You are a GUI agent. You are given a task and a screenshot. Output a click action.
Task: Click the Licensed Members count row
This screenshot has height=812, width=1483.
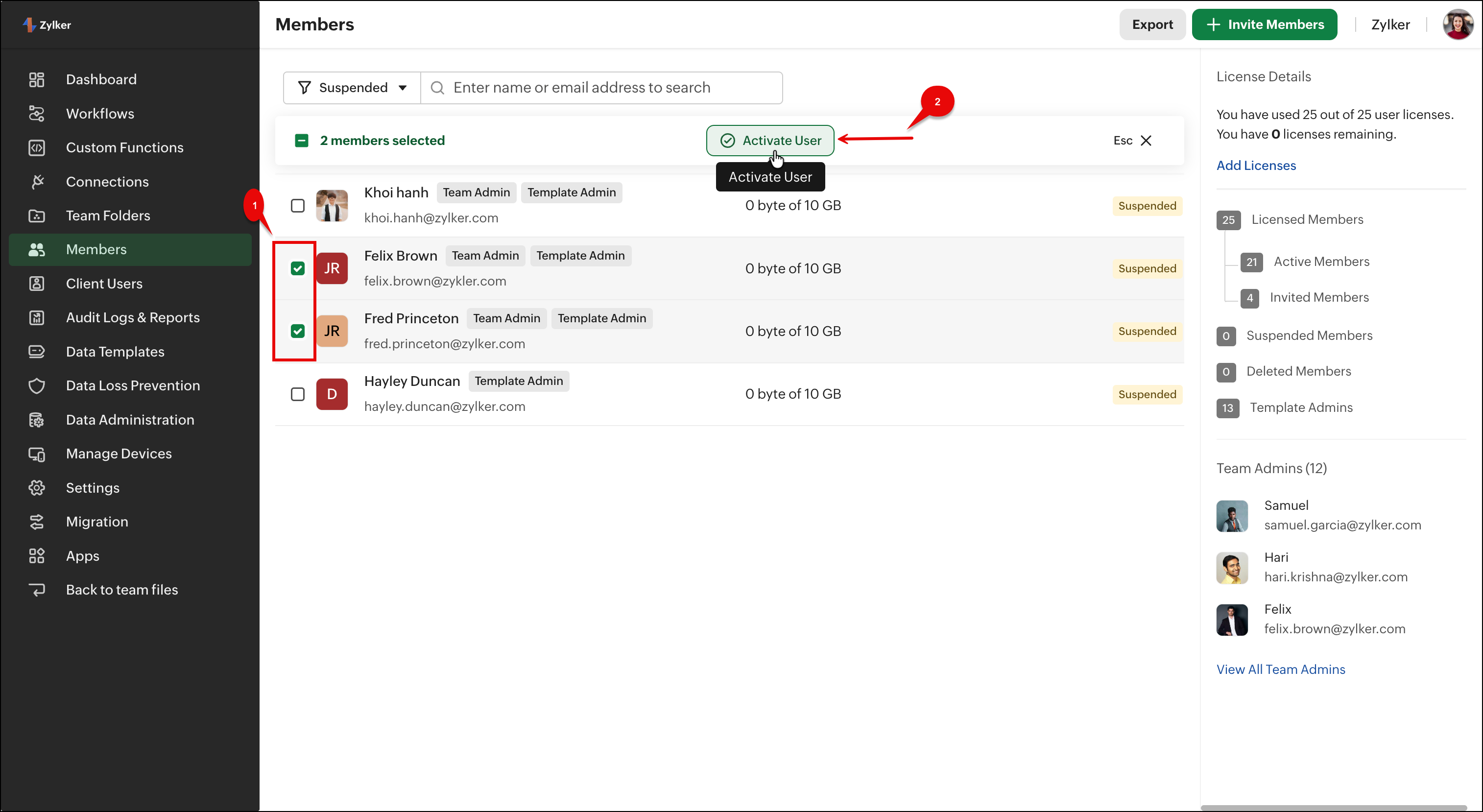coord(1290,219)
